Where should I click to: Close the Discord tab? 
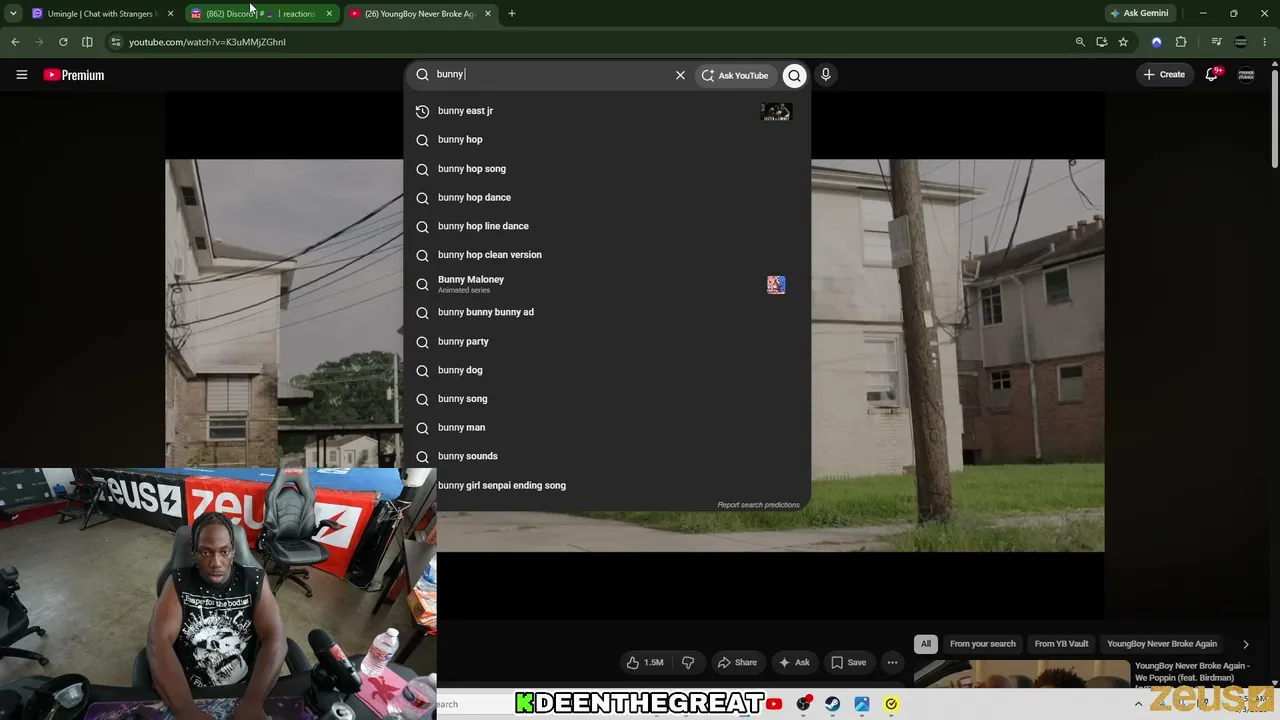(x=329, y=14)
